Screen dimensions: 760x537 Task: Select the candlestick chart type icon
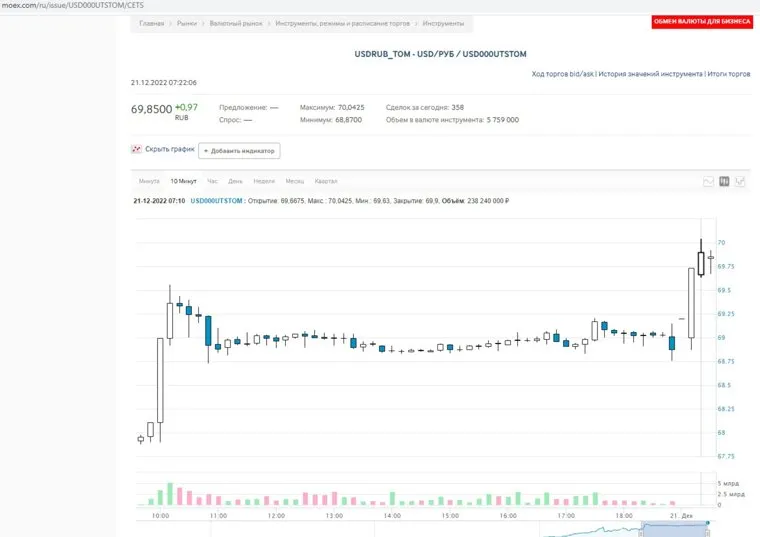724,182
